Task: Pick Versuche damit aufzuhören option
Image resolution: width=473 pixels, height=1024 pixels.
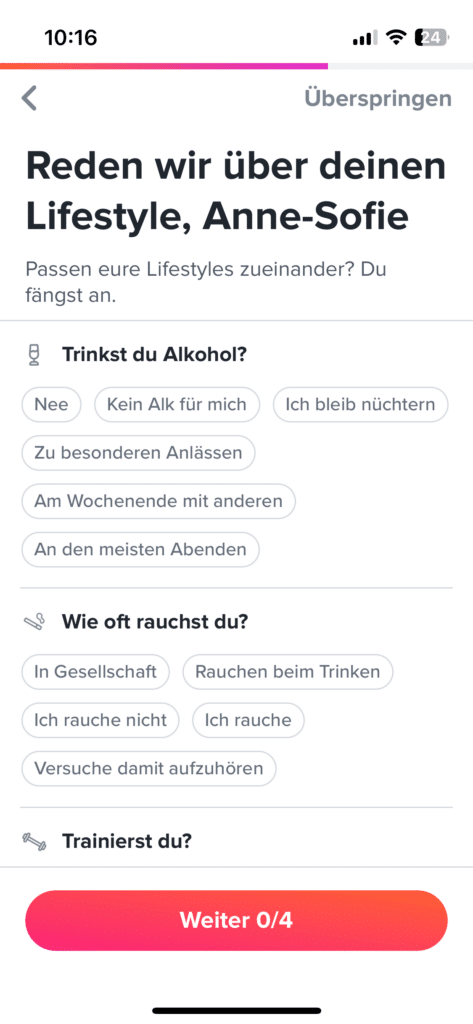Action: 149,769
